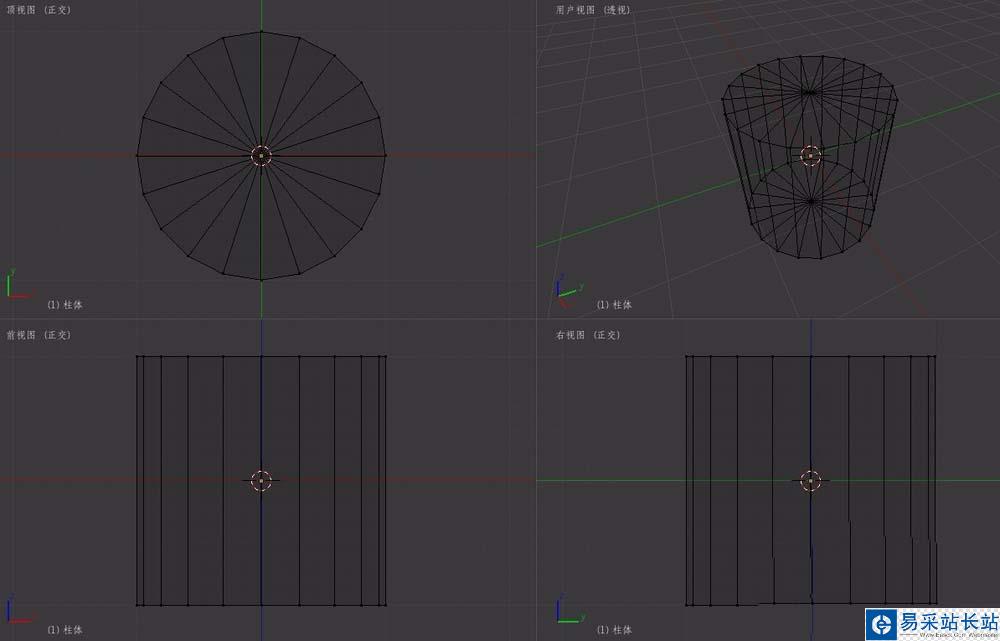Click the 3D cursor in the top view
Image resolution: width=1000 pixels, height=641 pixels.
(x=261, y=155)
